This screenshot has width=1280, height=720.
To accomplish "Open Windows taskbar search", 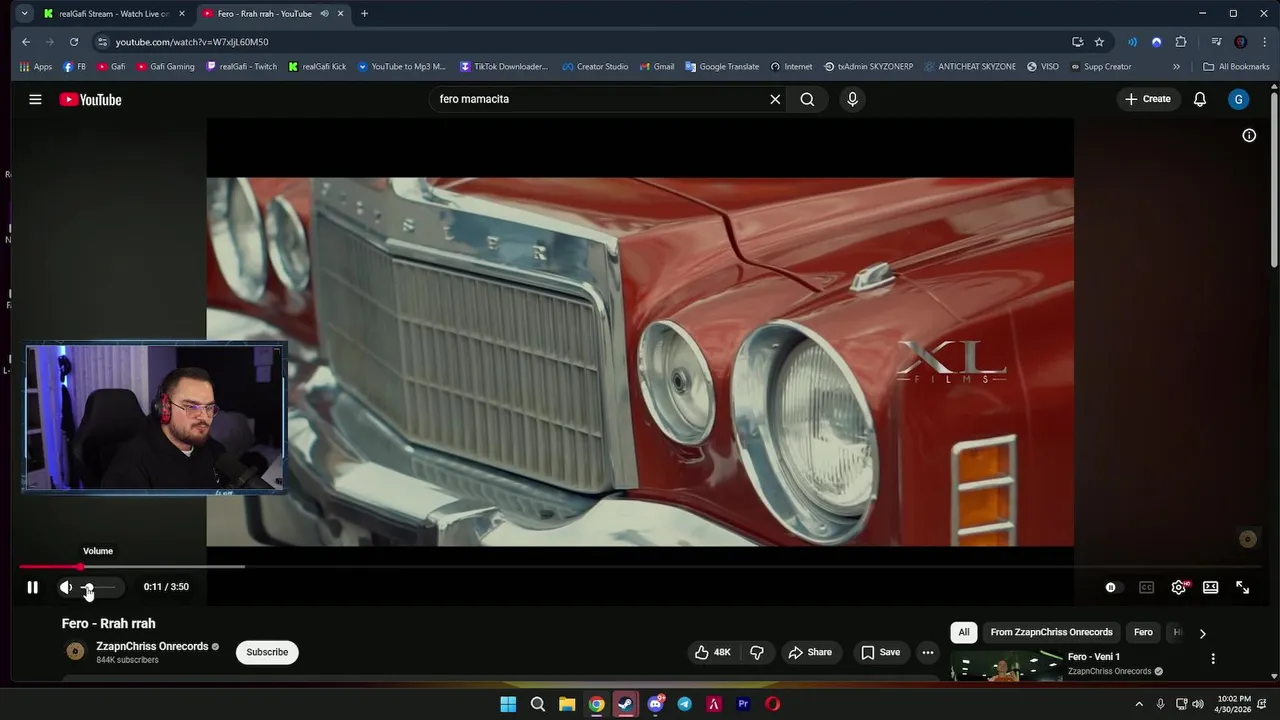I will pyautogui.click(x=537, y=704).
